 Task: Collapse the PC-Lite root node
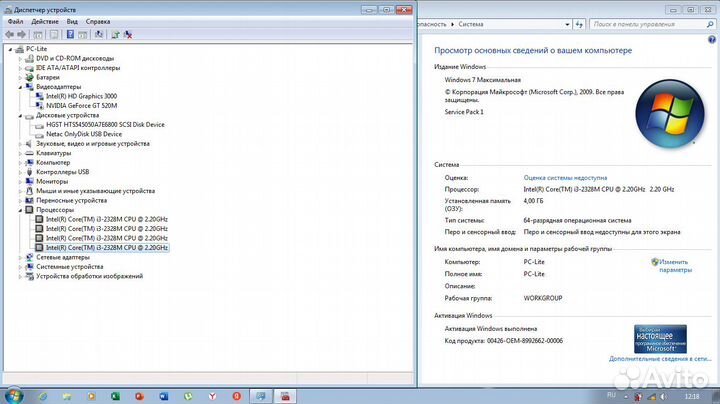pyautogui.click(x=10, y=49)
